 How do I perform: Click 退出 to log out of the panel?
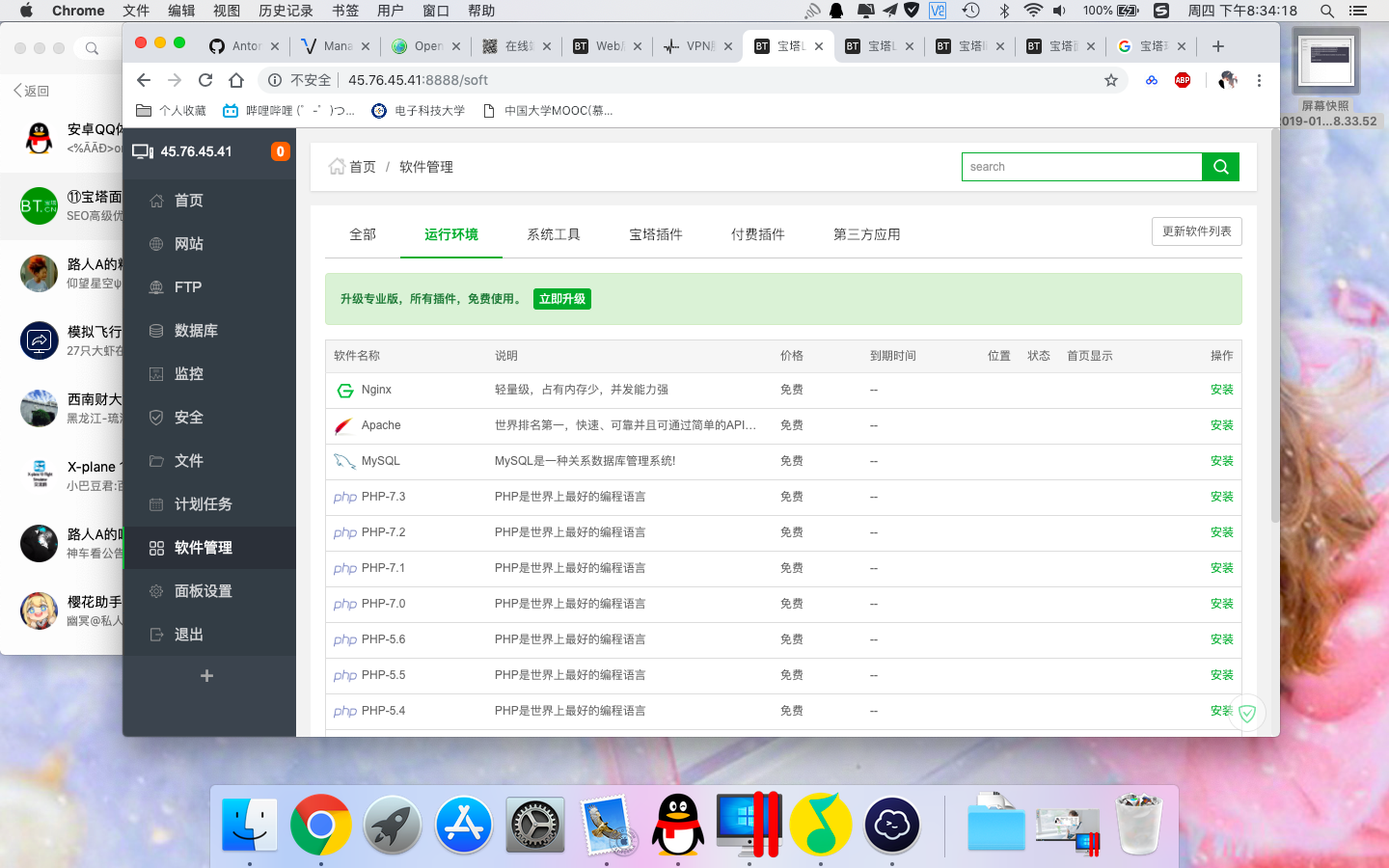(x=209, y=635)
